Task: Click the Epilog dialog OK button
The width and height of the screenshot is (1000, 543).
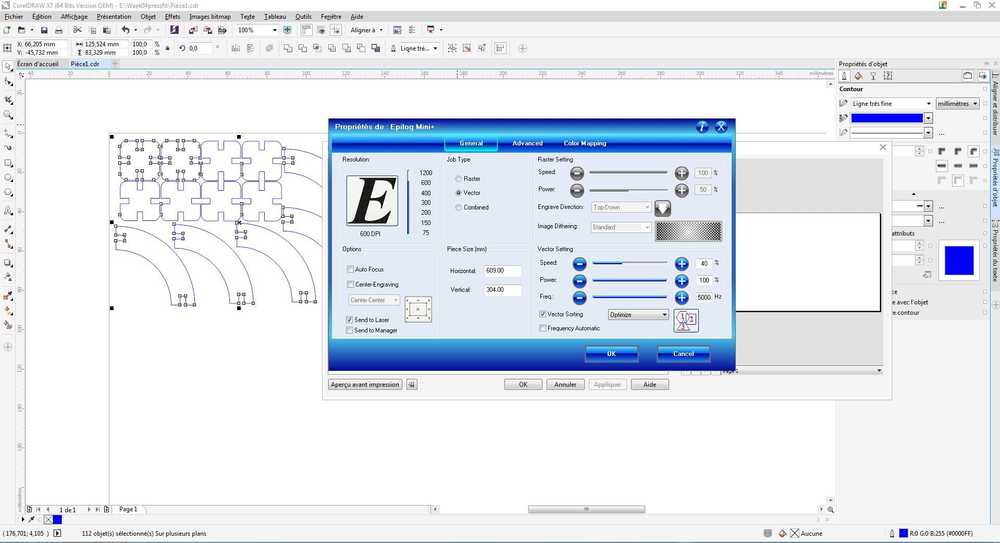Action: click(x=612, y=354)
